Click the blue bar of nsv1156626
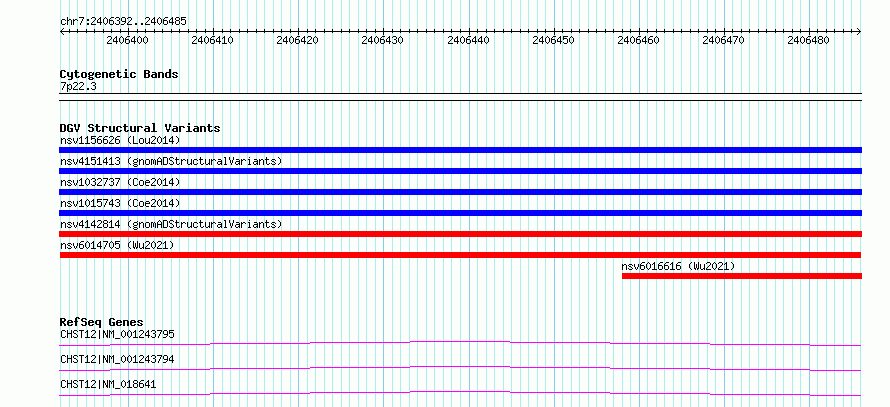890x407 pixels. (460, 150)
